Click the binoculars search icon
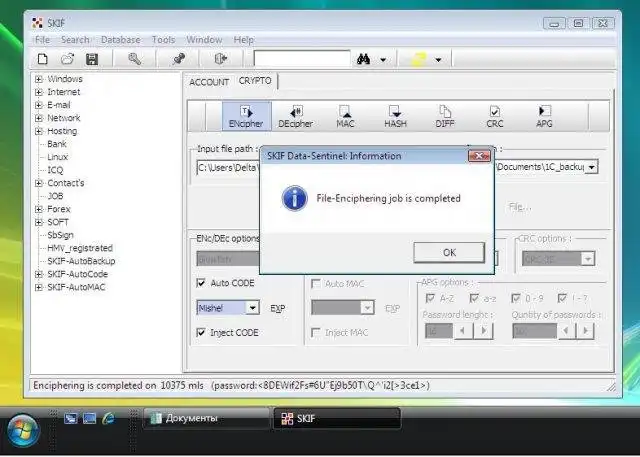Viewport: 640px width, 457px height. [363, 60]
